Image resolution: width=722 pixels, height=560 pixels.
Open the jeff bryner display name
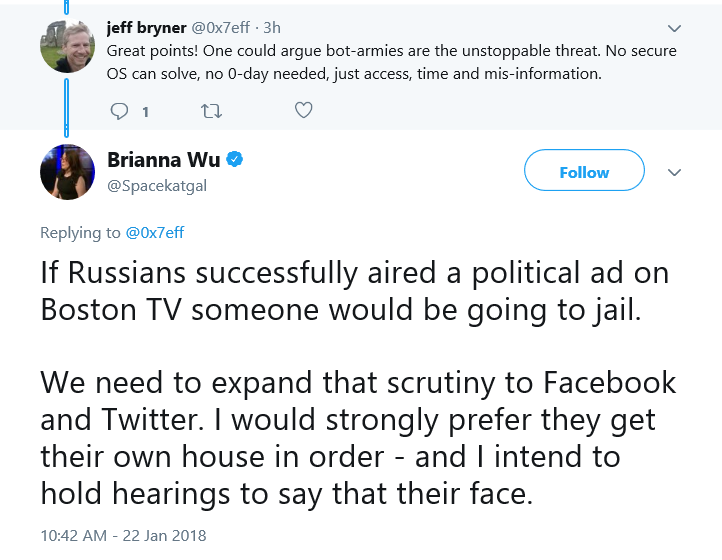[146, 28]
